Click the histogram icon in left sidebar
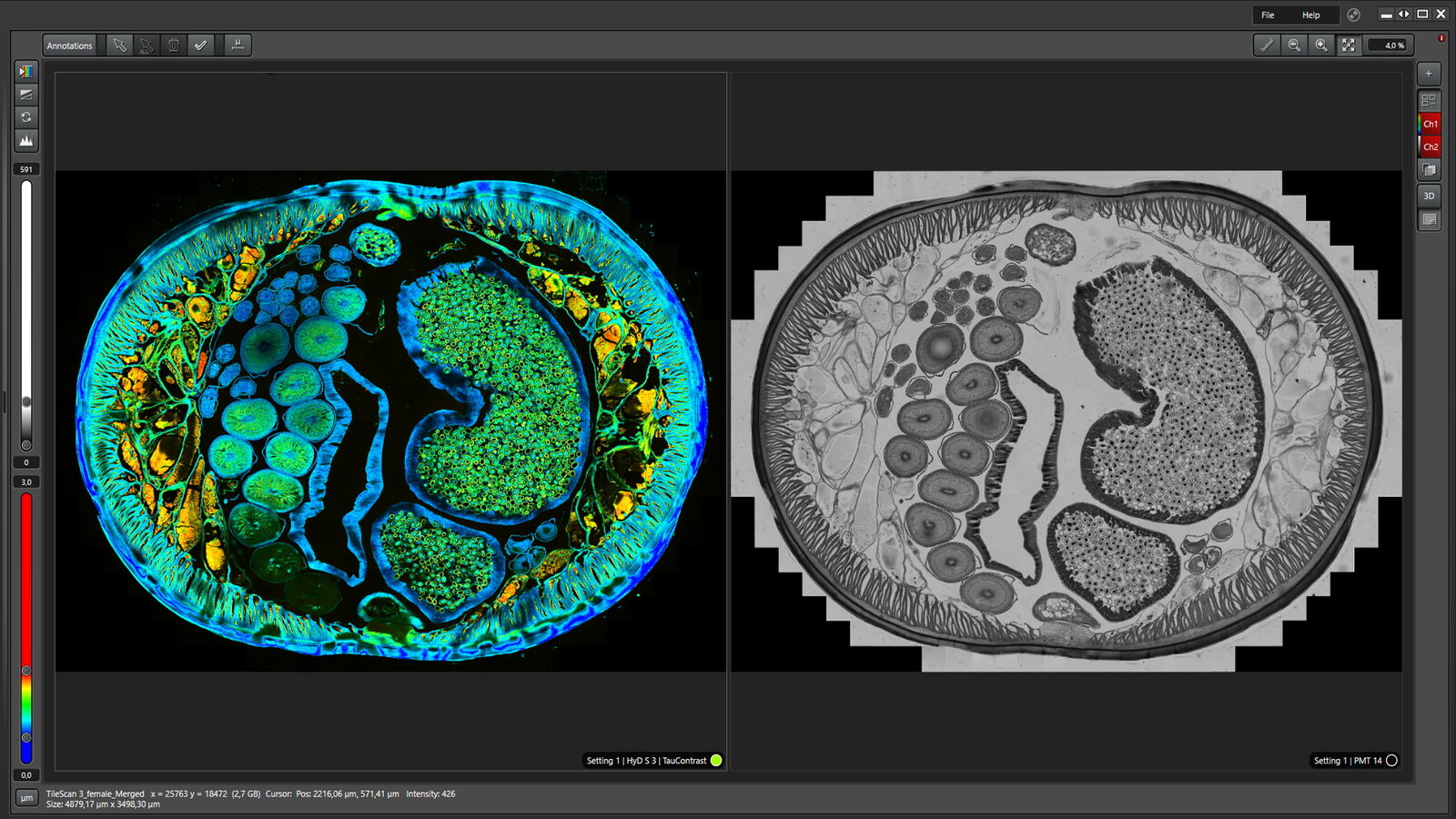Screen dimensions: 1456x819 pyautogui.click(x=26, y=140)
